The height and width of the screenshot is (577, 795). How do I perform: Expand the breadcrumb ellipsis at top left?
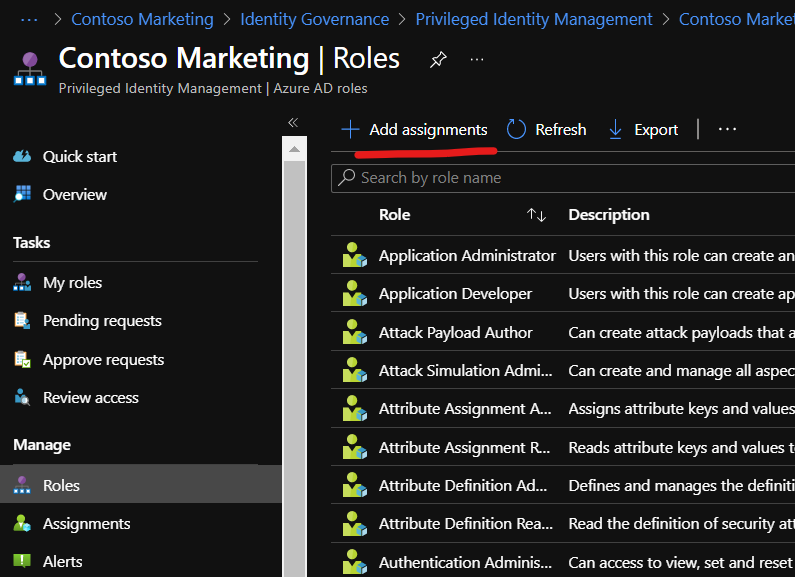tap(29, 19)
